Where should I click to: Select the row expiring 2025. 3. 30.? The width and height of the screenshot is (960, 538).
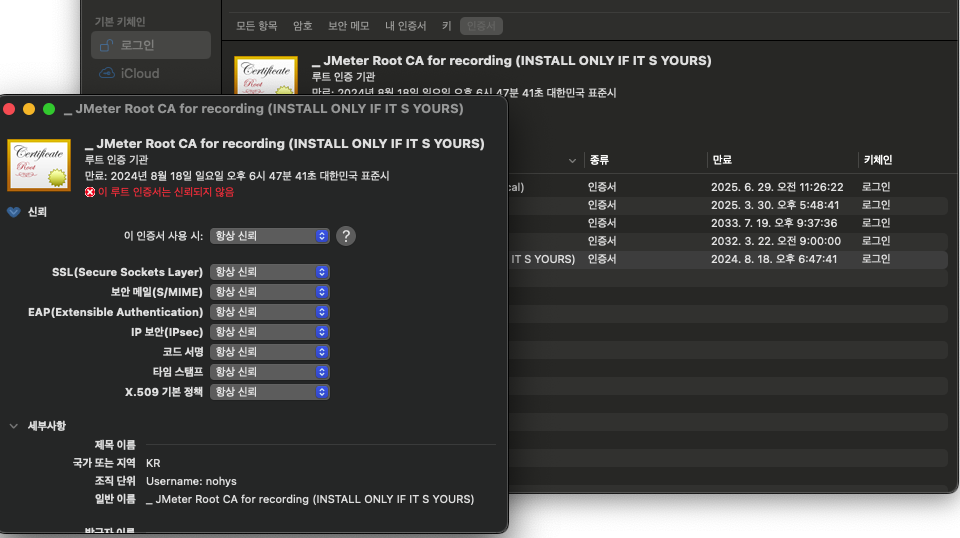pos(729,205)
